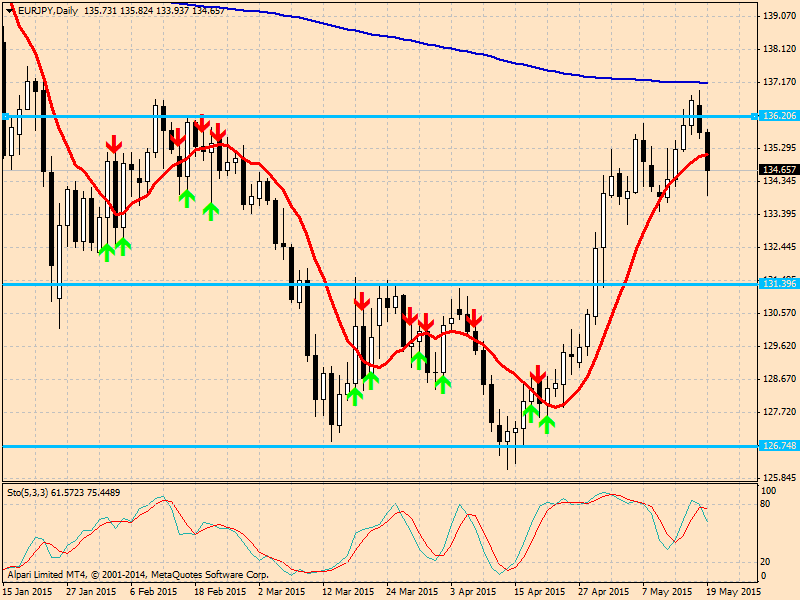
Task: Click the current price label 134.657
Action: click(778, 169)
